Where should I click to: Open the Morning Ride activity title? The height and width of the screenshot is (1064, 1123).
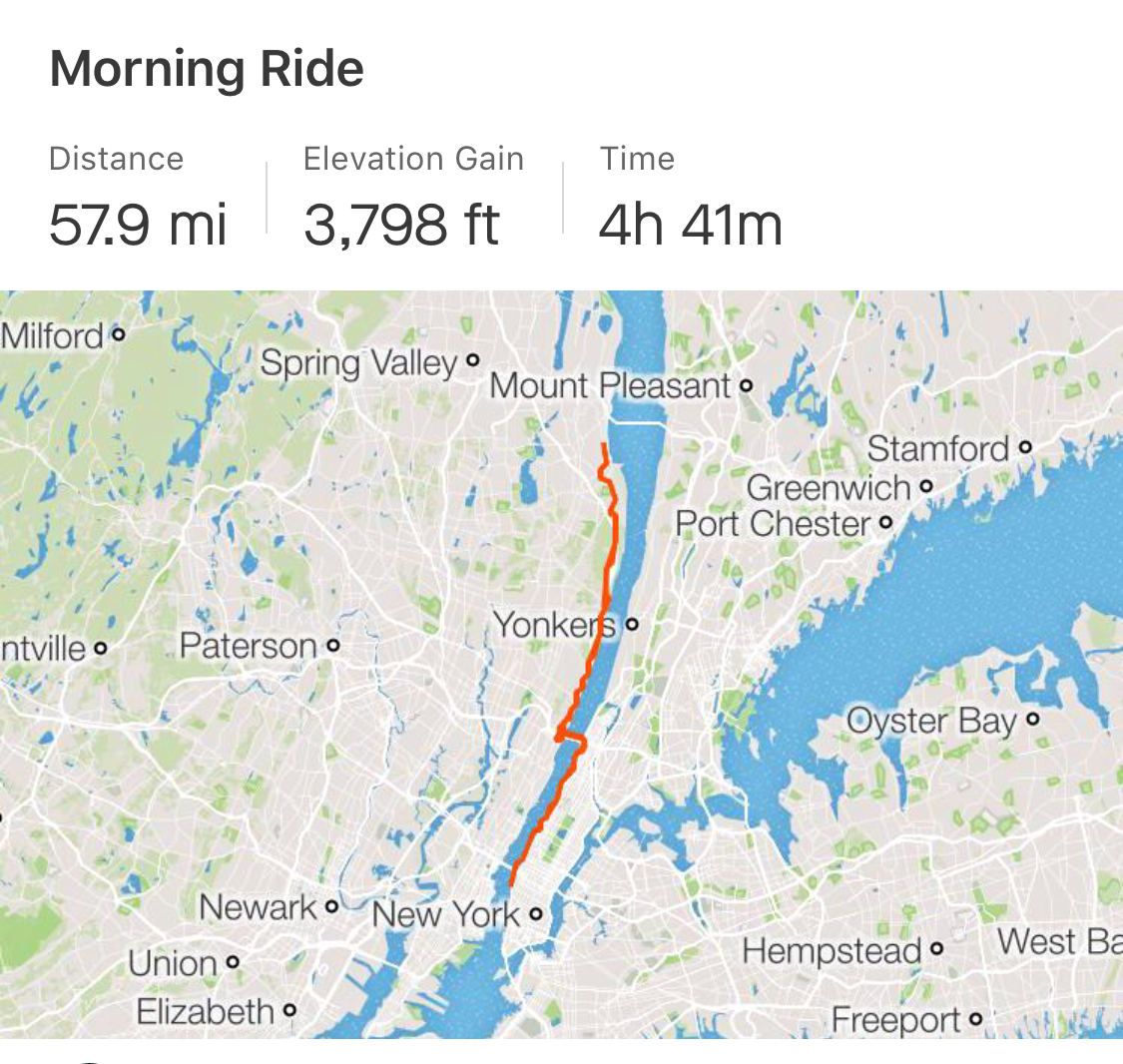pyautogui.click(x=207, y=70)
